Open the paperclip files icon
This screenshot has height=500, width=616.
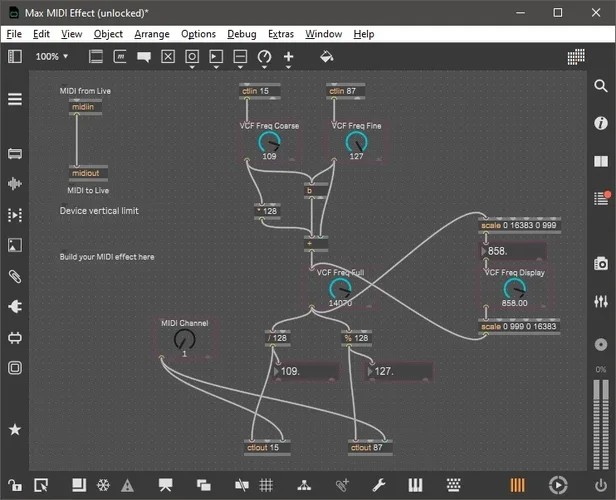point(15,276)
